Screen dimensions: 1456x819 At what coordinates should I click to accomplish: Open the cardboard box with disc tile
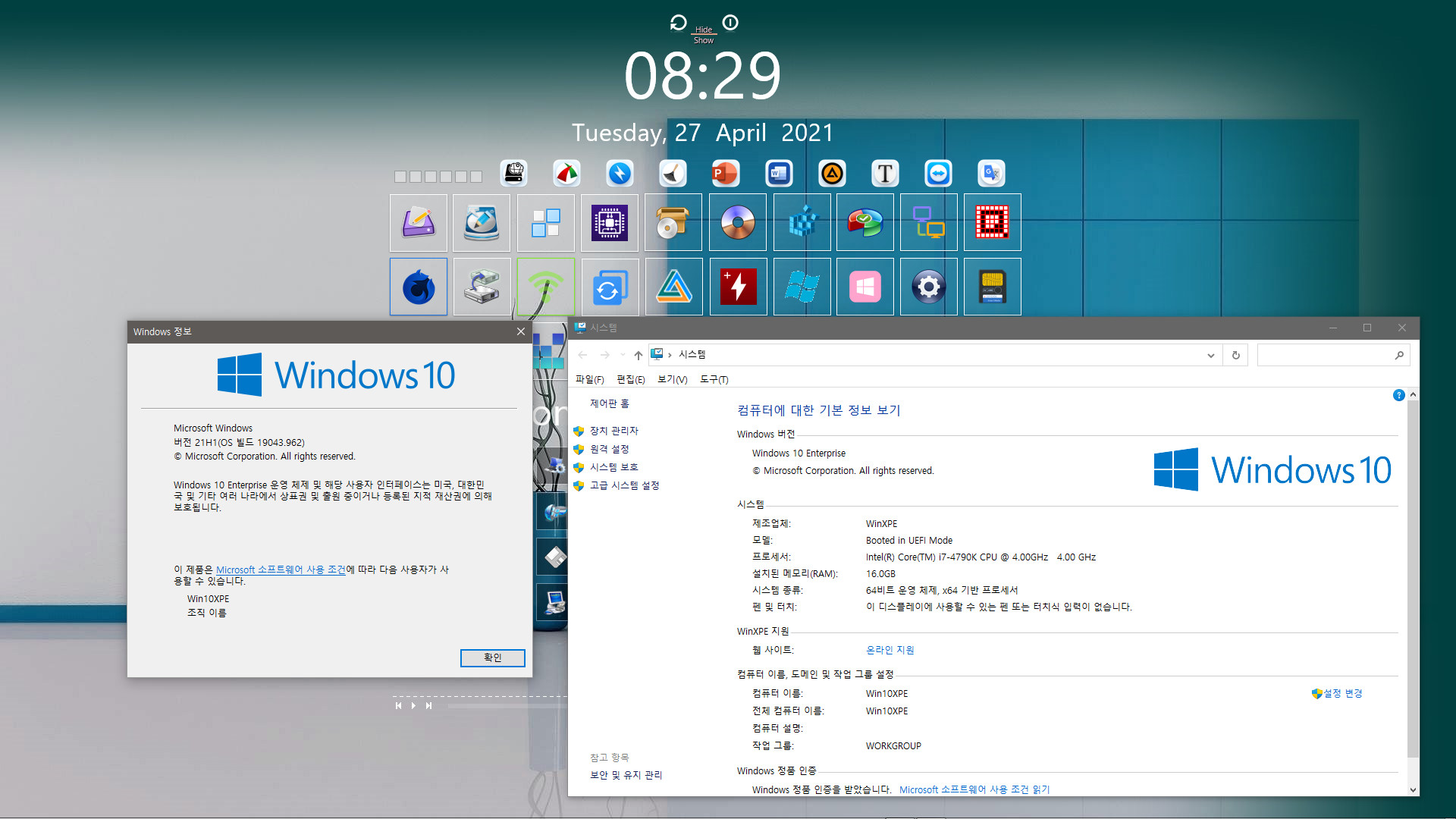click(x=673, y=222)
